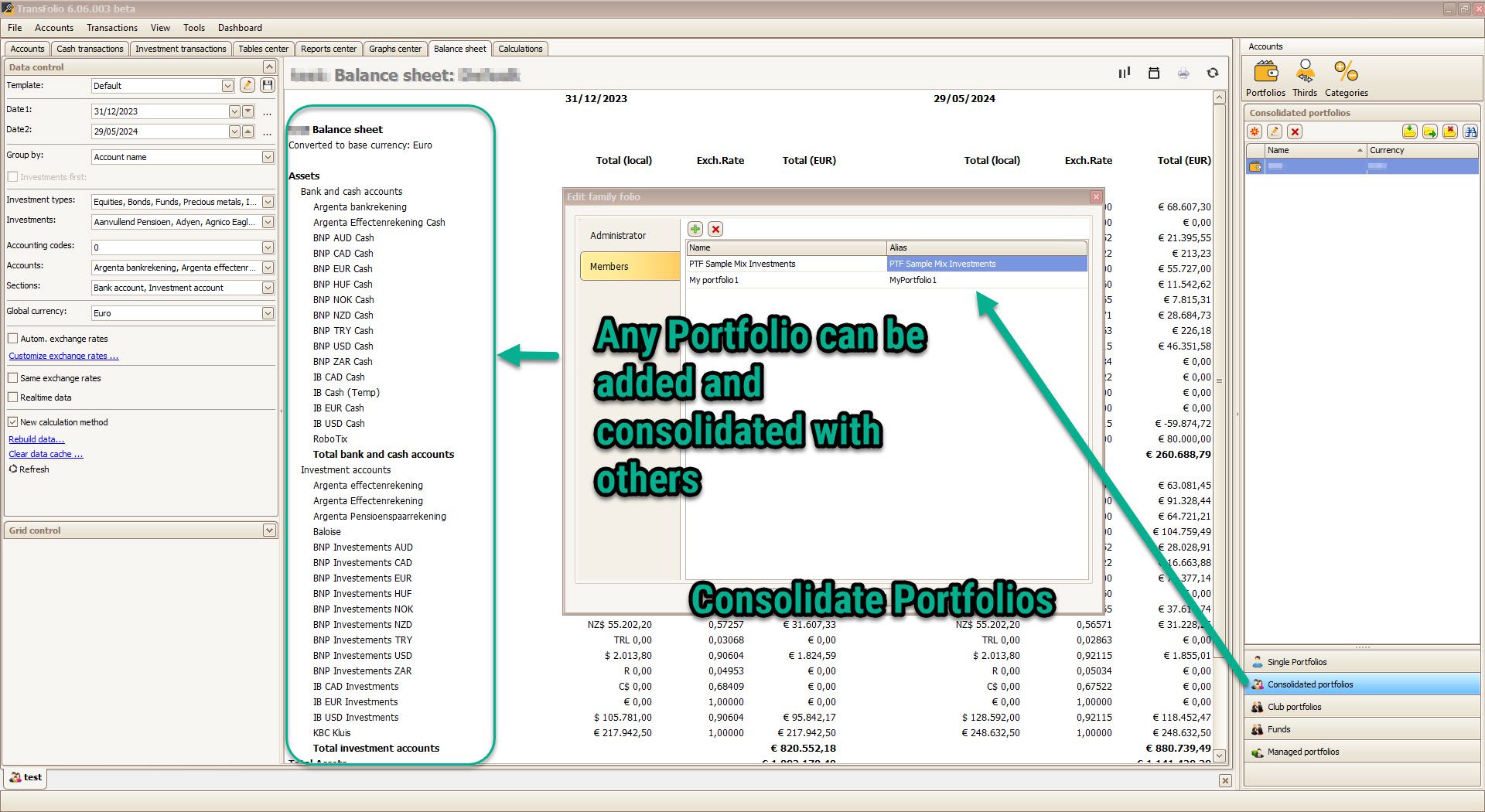Open the Transactions menu
Screen dimensions: 1485x812
pos(111,28)
